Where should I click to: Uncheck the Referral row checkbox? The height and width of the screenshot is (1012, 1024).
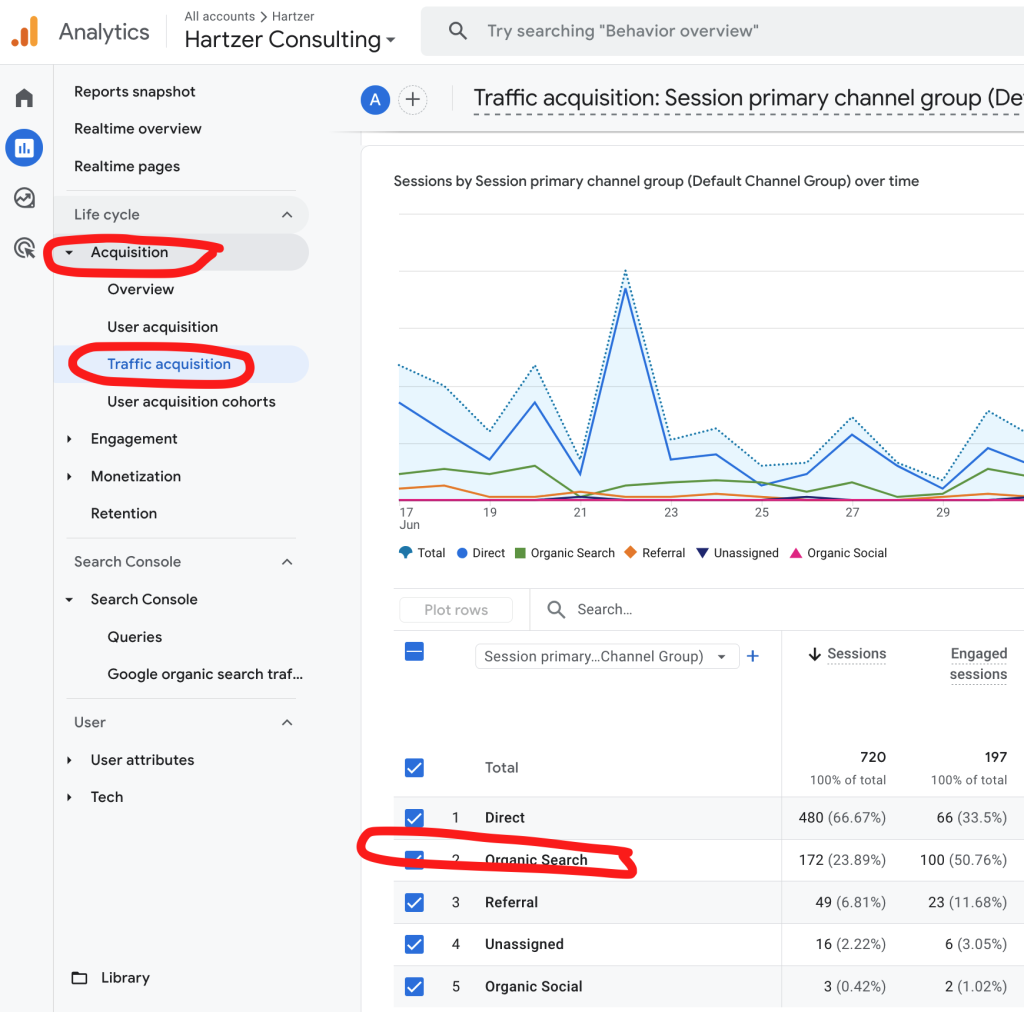pyautogui.click(x=414, y=902)
